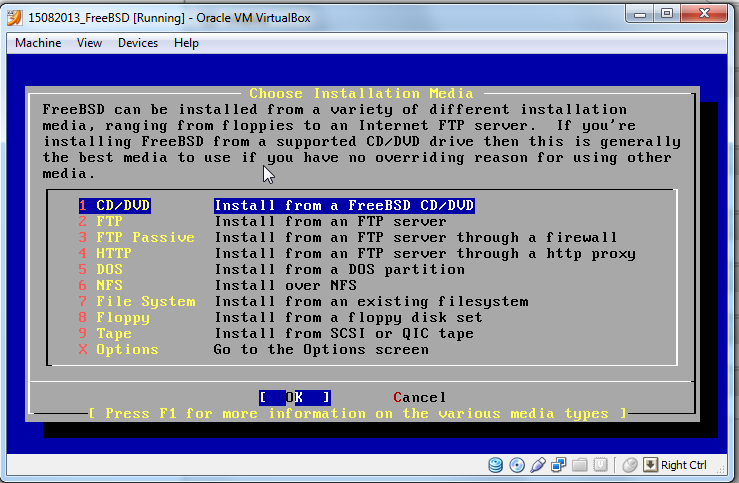
Task: Click the hard disk activity status icon
Action: pyautogui.click(x=496, y=465)
